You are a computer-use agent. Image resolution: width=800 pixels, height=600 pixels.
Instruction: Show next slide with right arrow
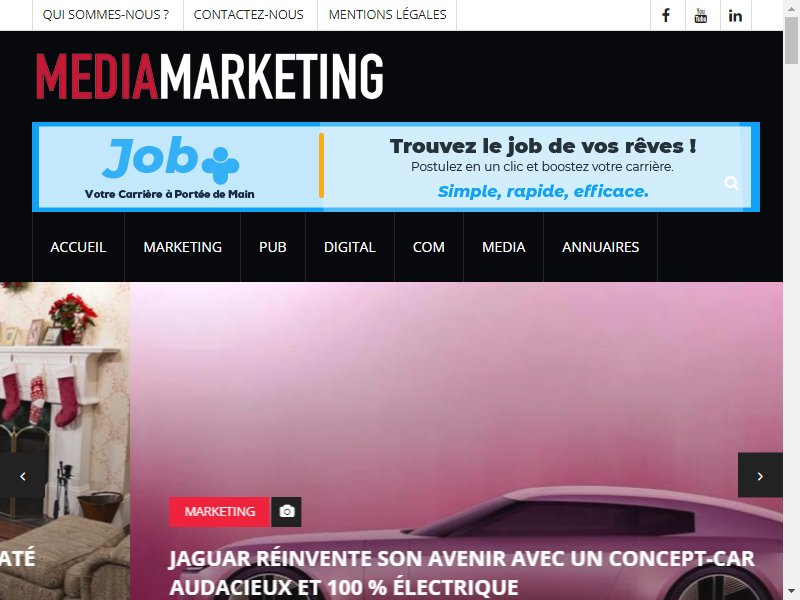[x=760, y=475]
